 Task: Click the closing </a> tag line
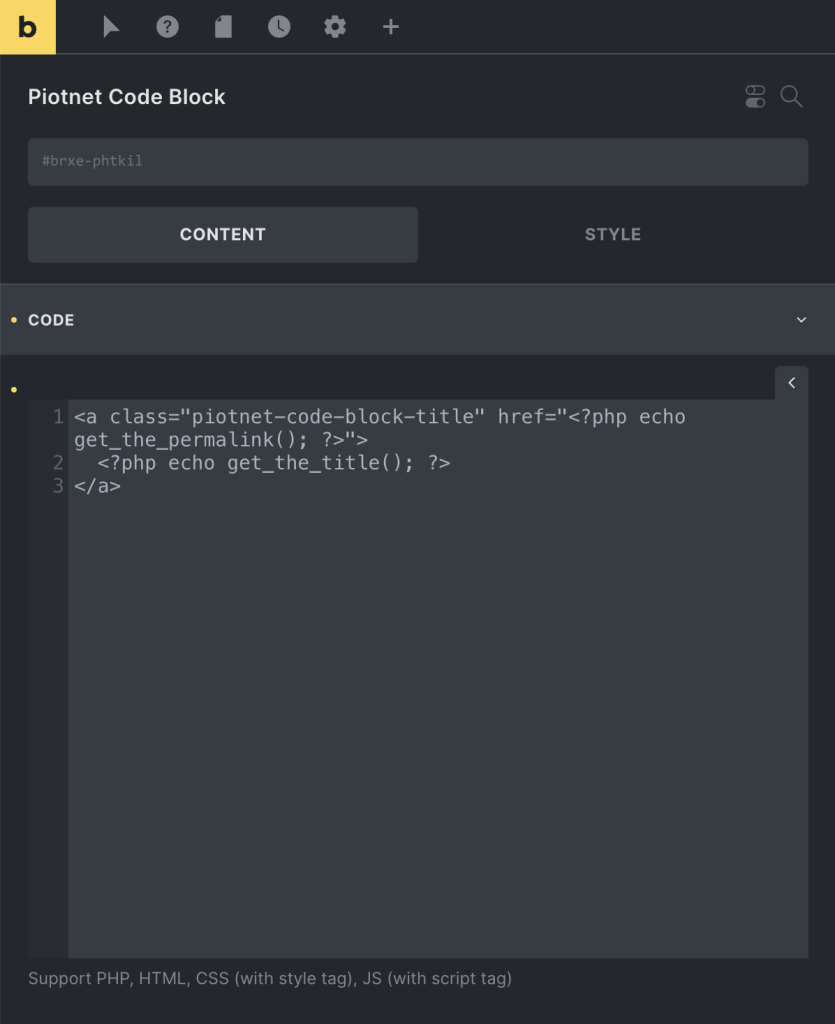97,486
